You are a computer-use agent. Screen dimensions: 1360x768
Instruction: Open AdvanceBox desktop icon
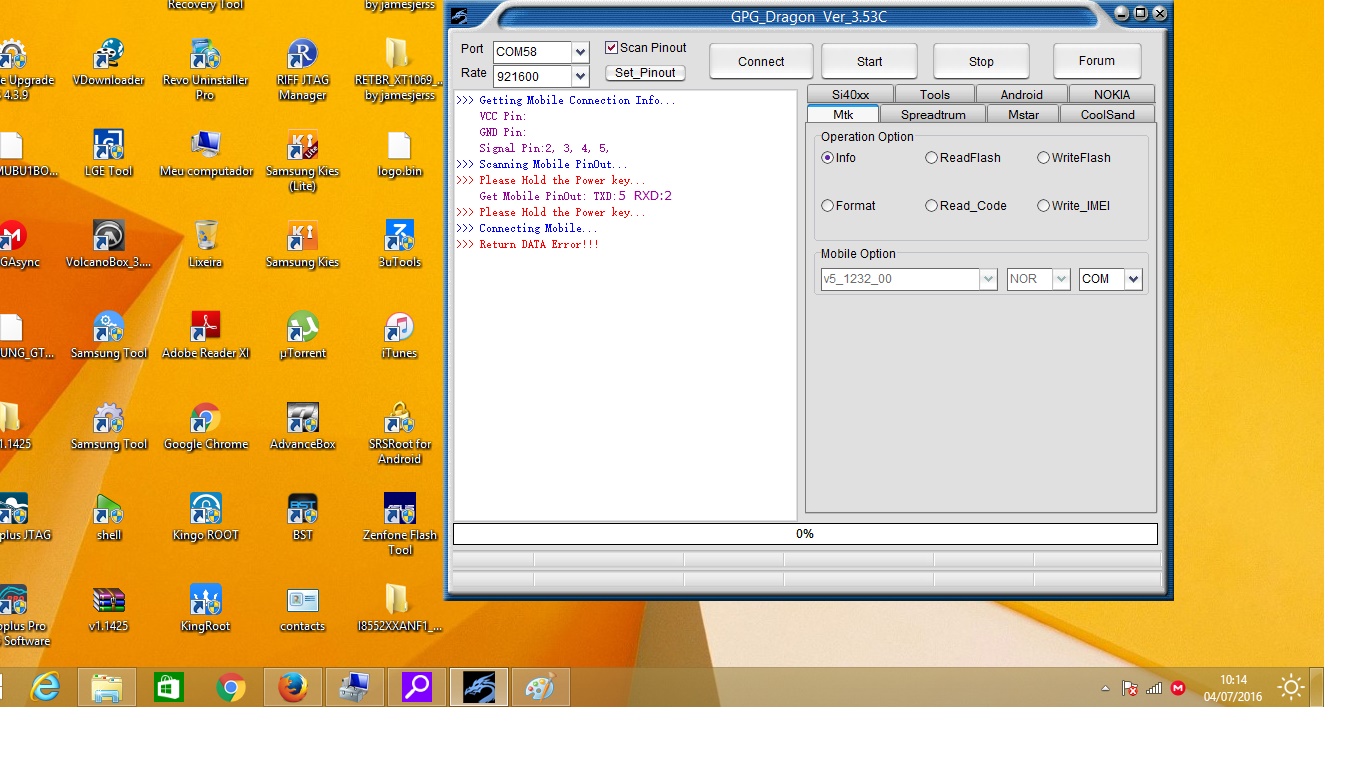(x=302, y=426)
